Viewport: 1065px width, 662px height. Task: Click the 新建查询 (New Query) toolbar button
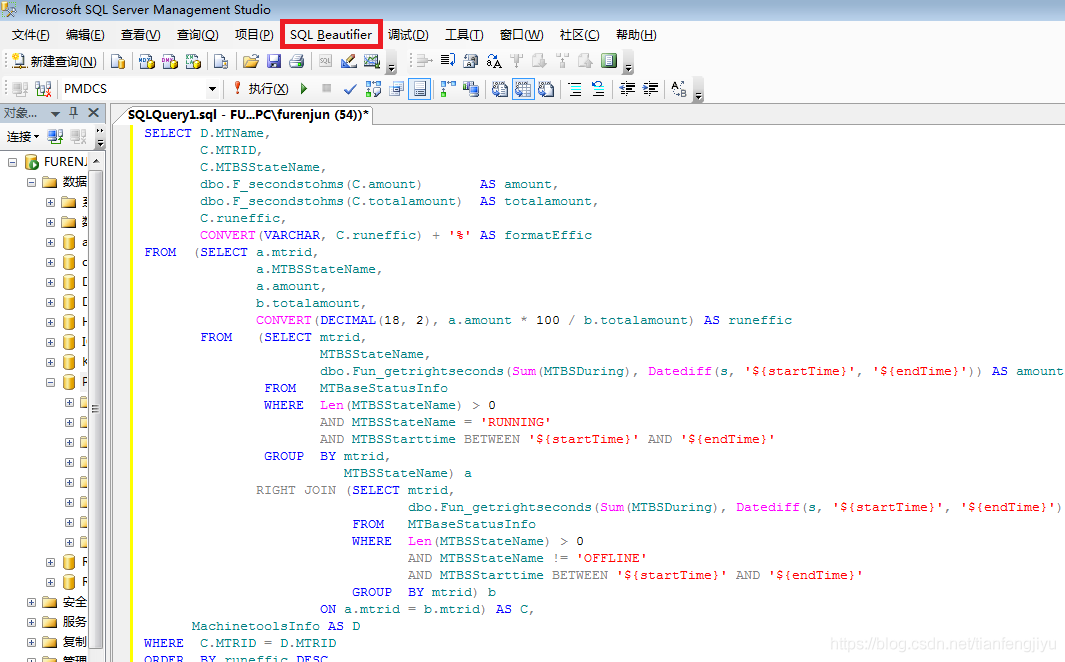pos(54,62)
